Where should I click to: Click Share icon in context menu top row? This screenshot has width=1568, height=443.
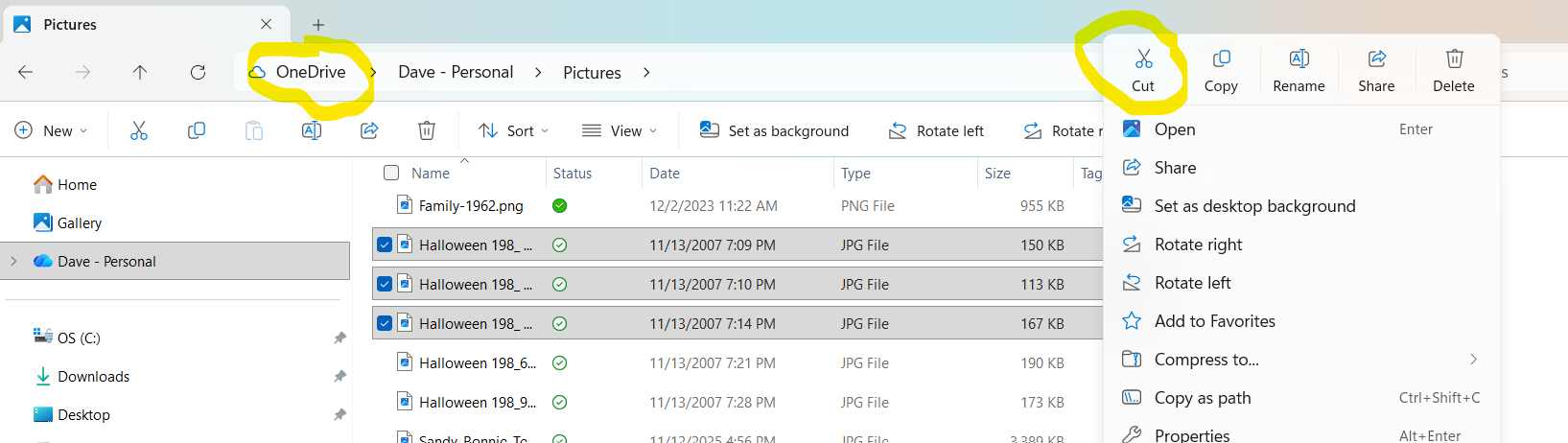point(1376,72)
